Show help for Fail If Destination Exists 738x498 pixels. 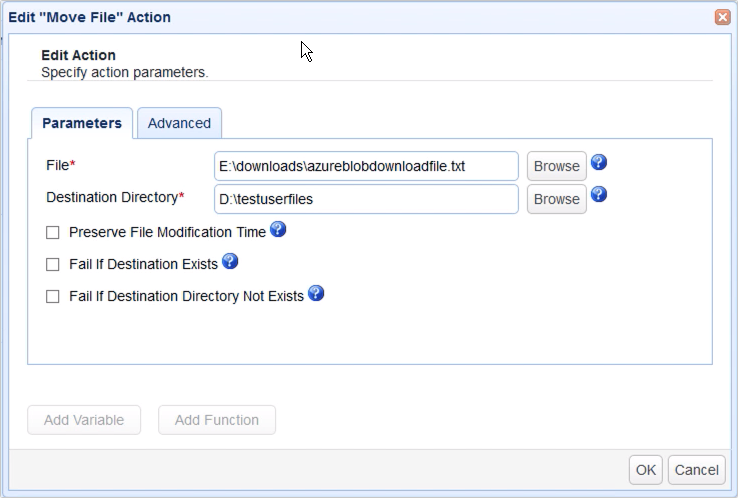click(x=229, y=262)
